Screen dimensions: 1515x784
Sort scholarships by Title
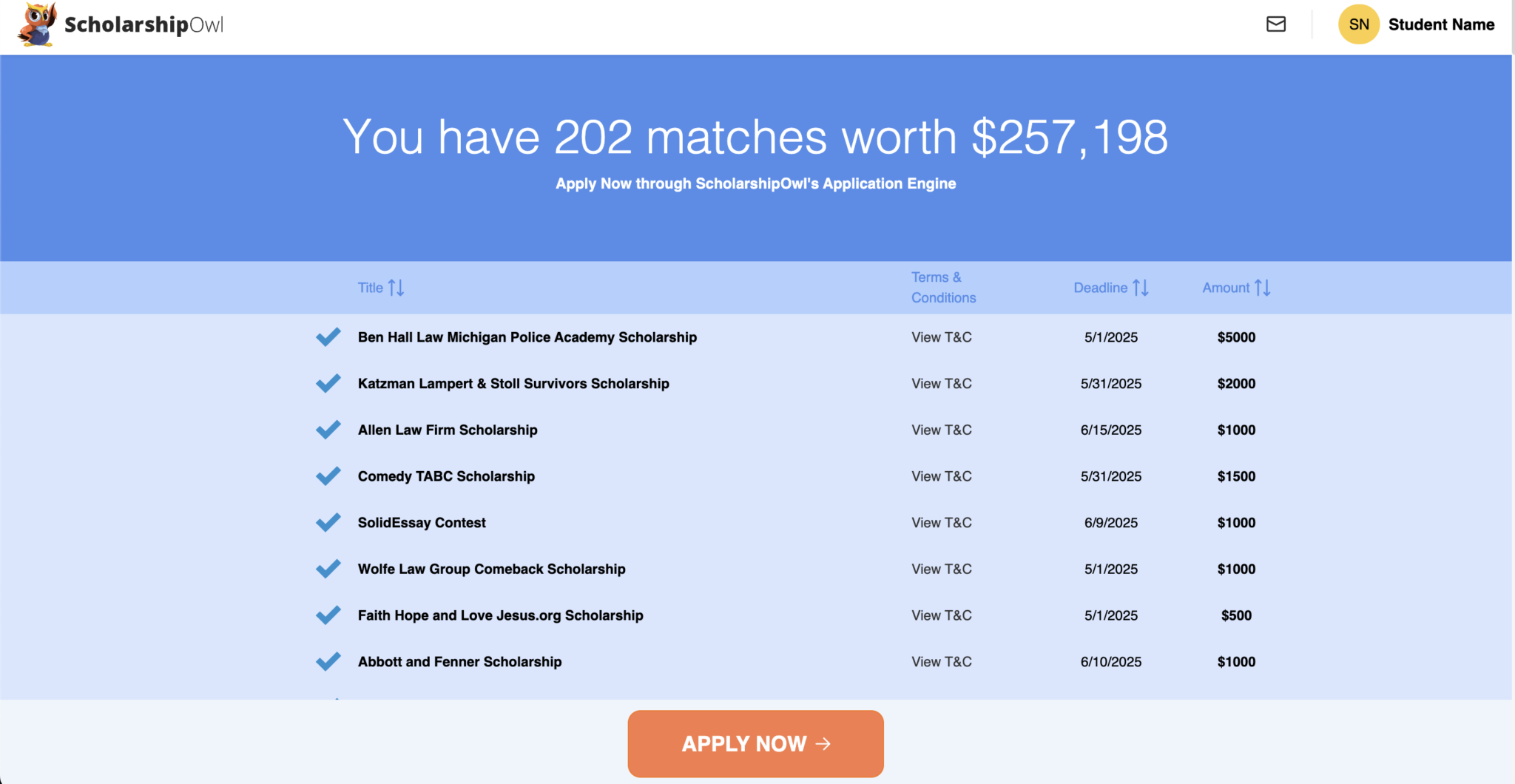click(x=381, y=288)
